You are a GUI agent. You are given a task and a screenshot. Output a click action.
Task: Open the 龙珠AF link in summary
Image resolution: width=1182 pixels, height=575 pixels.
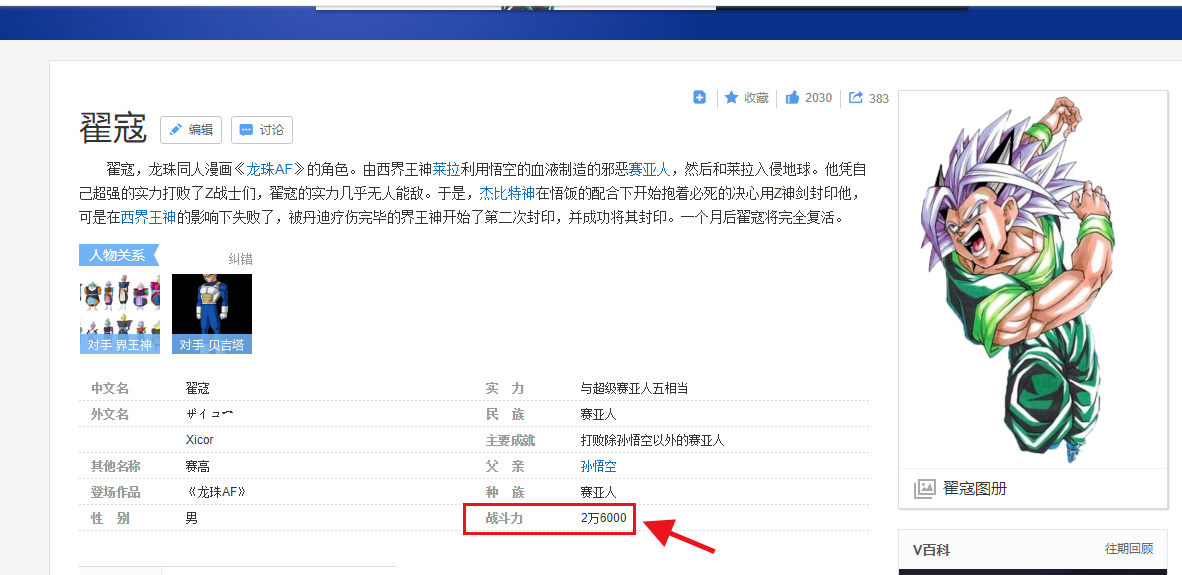point(269,168)
